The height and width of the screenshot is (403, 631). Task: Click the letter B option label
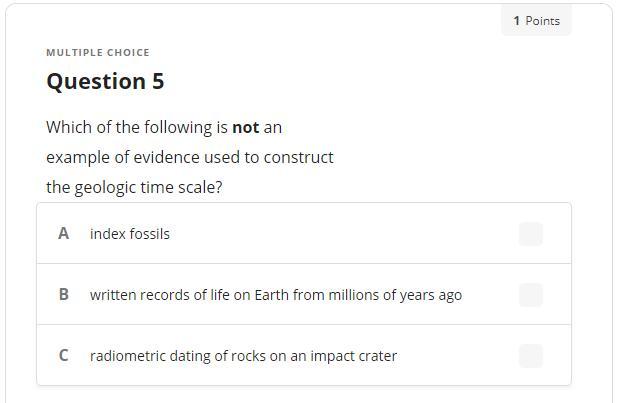tap(64, 295)
